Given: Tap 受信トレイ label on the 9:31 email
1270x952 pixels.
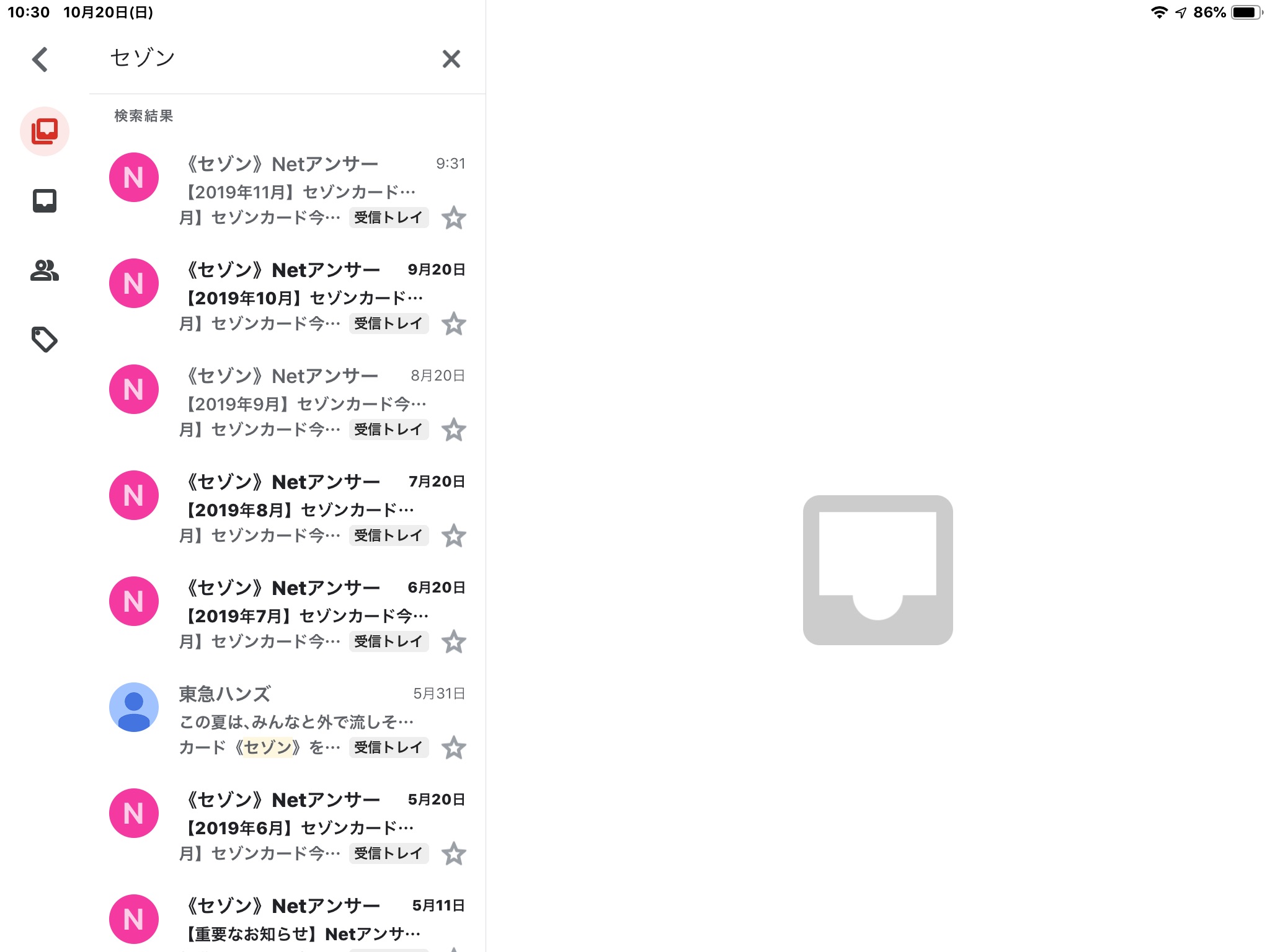Looking at the screenshot, I should [x=389, y=218].
